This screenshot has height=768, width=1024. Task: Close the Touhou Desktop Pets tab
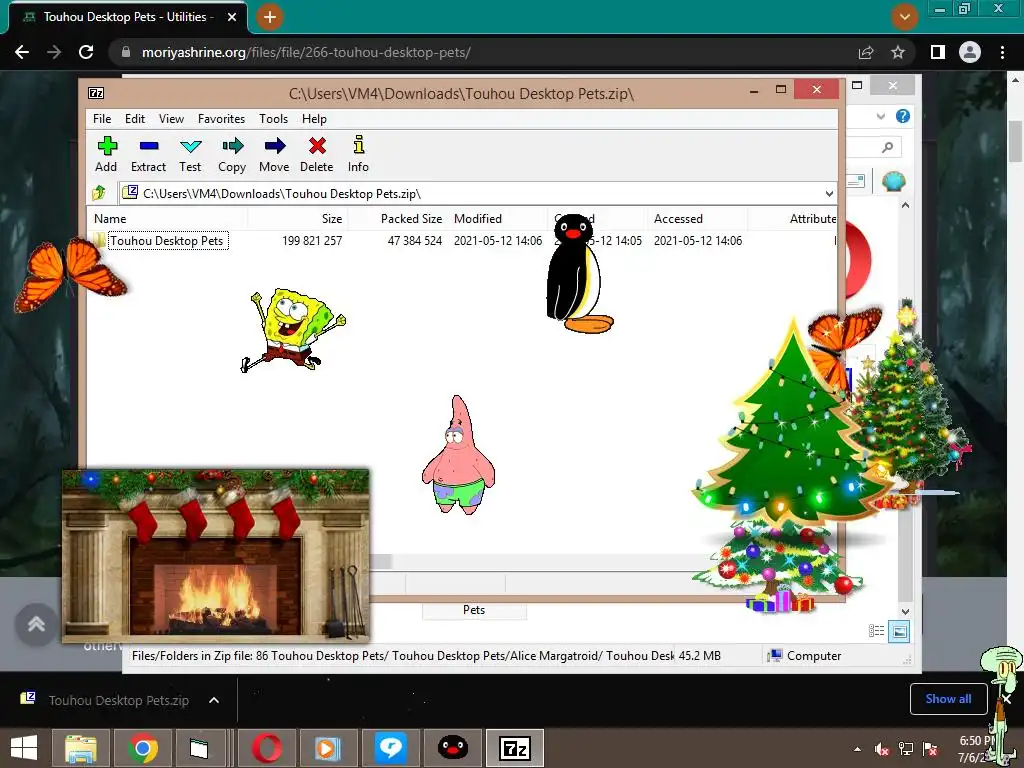click(232, 17)
